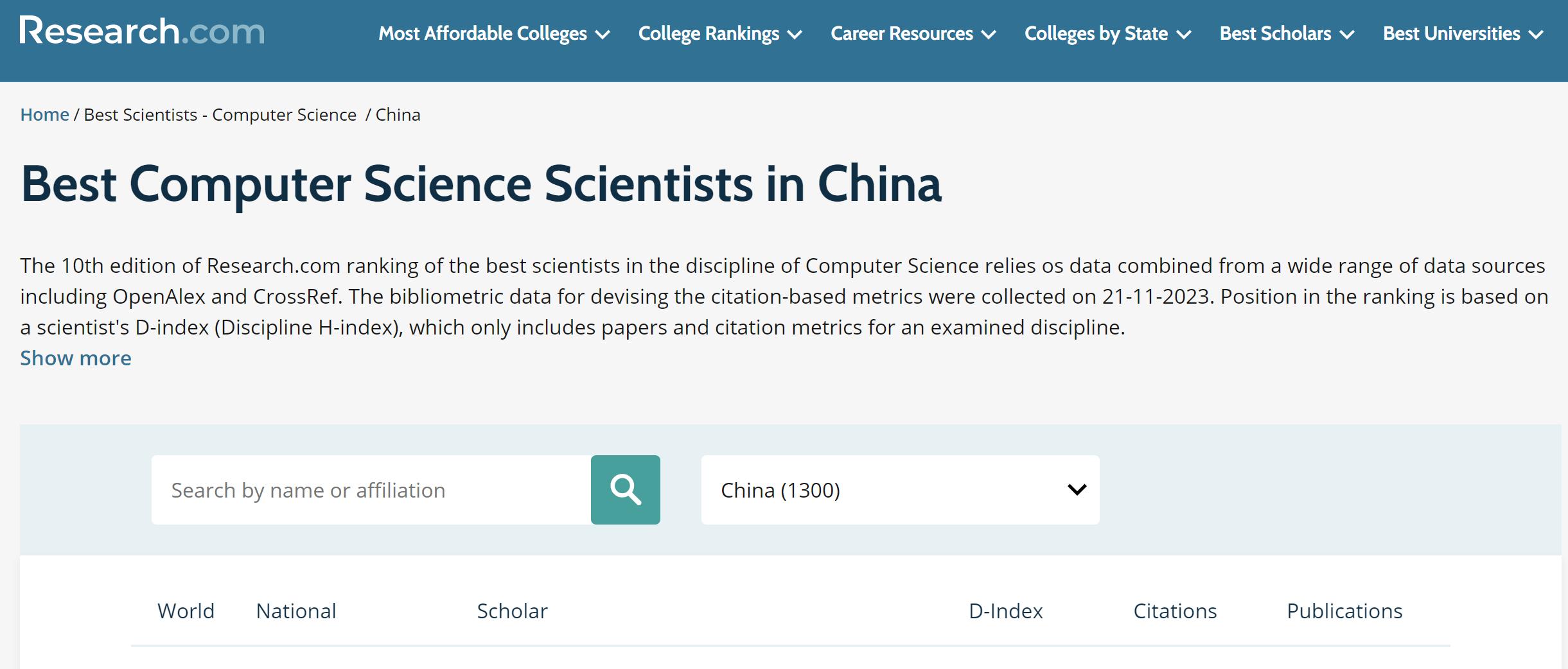Image resolution: width=1568 pixels, height=669 pixels.
Task: Click the Publications column header
Action: coord(1344,611)
